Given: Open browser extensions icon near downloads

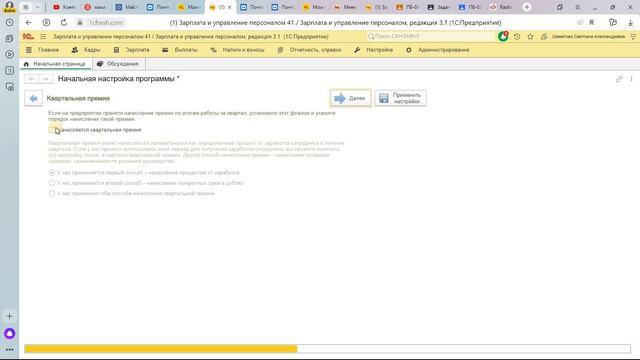Looking at the screenshot, I should point(613,22).
